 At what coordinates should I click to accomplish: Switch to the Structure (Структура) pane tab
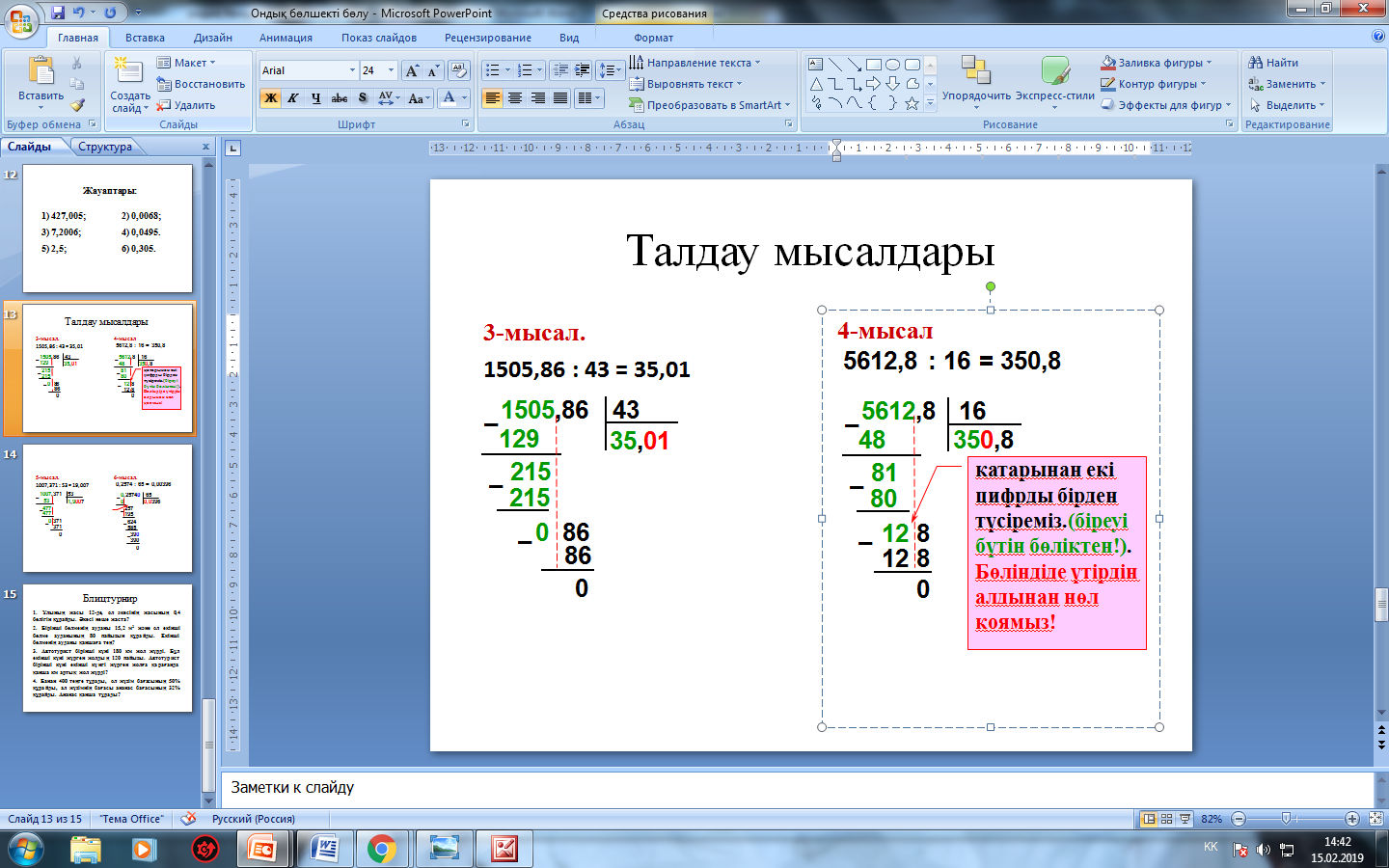[105, 147]
